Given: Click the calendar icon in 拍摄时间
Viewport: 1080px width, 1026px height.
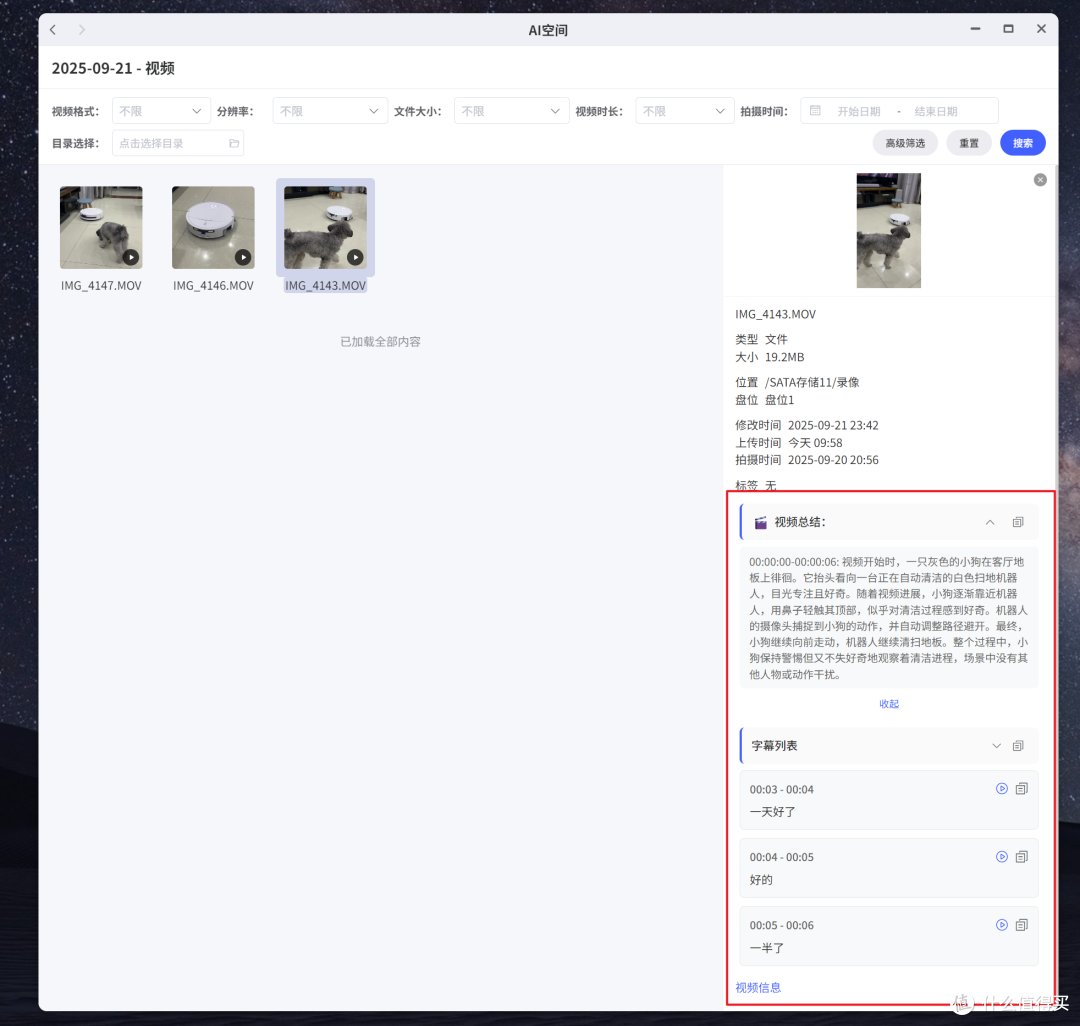Looking at the screenshot, I should (x=815, y=111).
